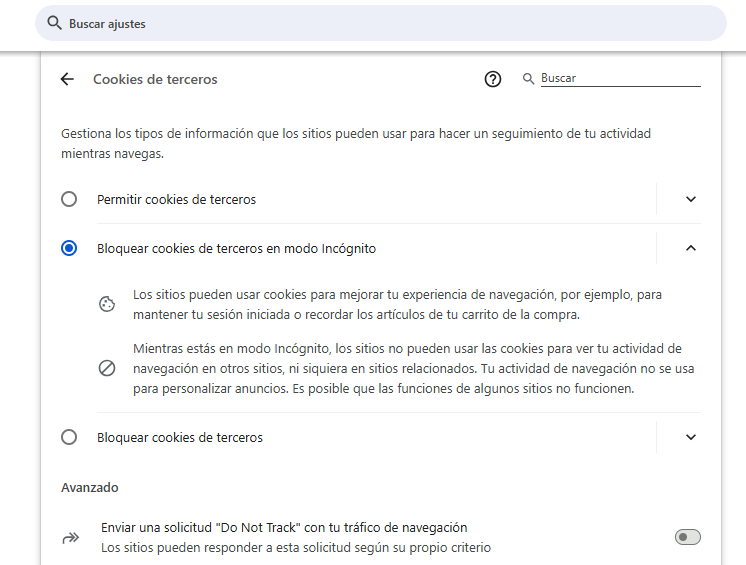Click 'Los sitios pueden usar cookies para mejorar' text
This screenshot has width=746, height=565.
(397, 304)
